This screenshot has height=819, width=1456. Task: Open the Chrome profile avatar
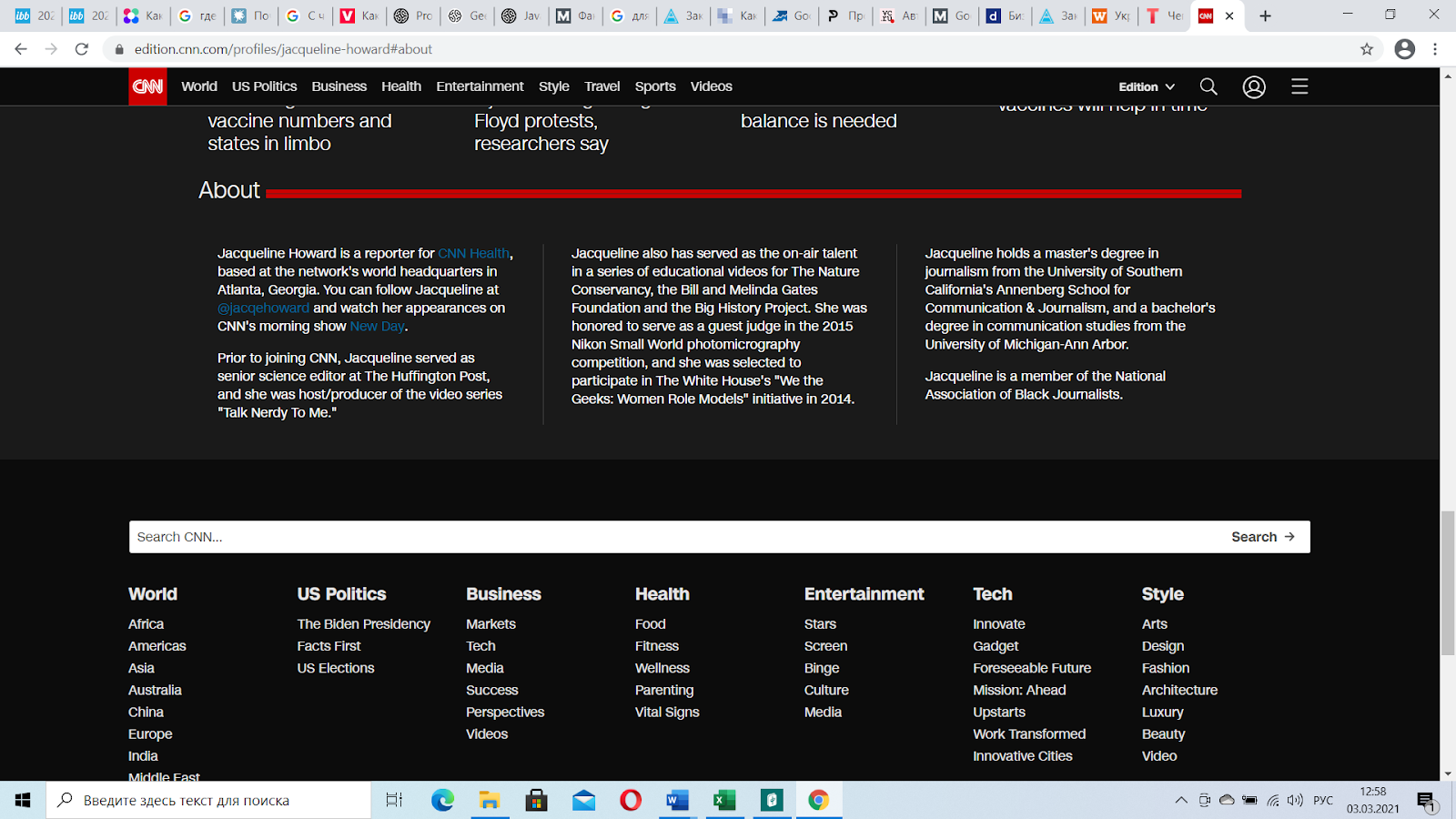(1405, 49)
